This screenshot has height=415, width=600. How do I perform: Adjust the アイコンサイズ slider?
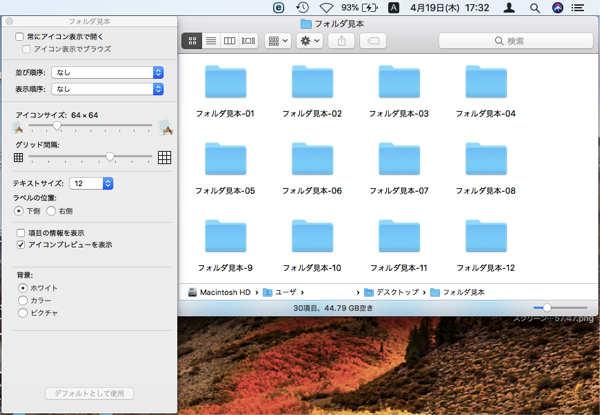[57, 125]
